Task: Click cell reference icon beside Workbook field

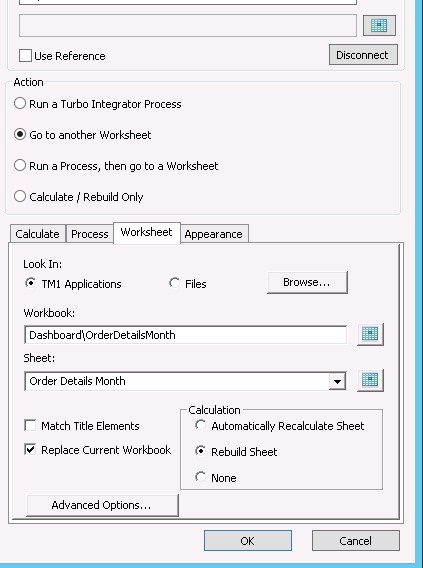Action: pyautogui.click(x=370, y=334)
